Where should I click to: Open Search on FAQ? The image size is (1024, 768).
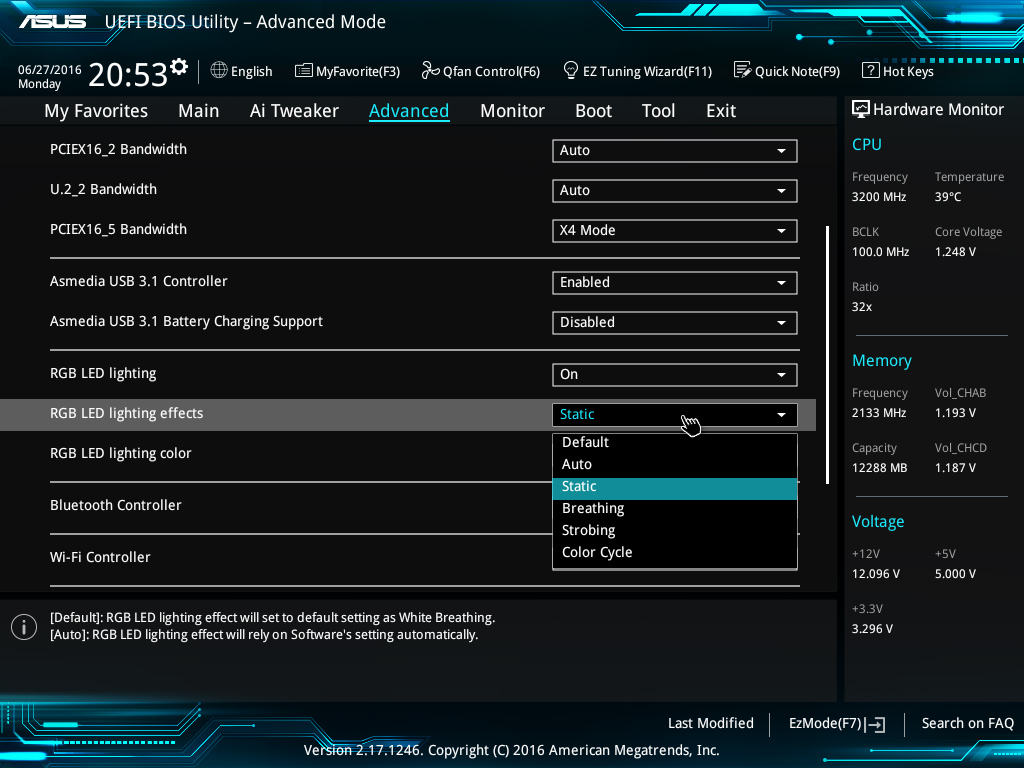click(x=967, y=724)
